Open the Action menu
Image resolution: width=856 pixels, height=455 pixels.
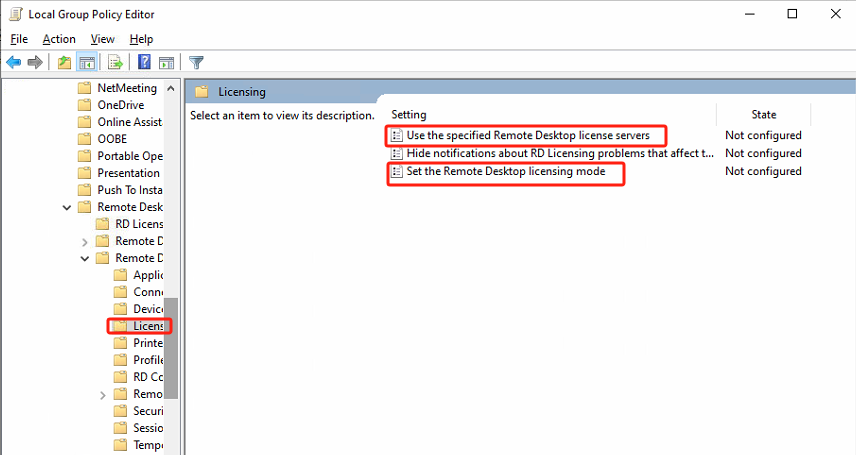pos(59,39)
